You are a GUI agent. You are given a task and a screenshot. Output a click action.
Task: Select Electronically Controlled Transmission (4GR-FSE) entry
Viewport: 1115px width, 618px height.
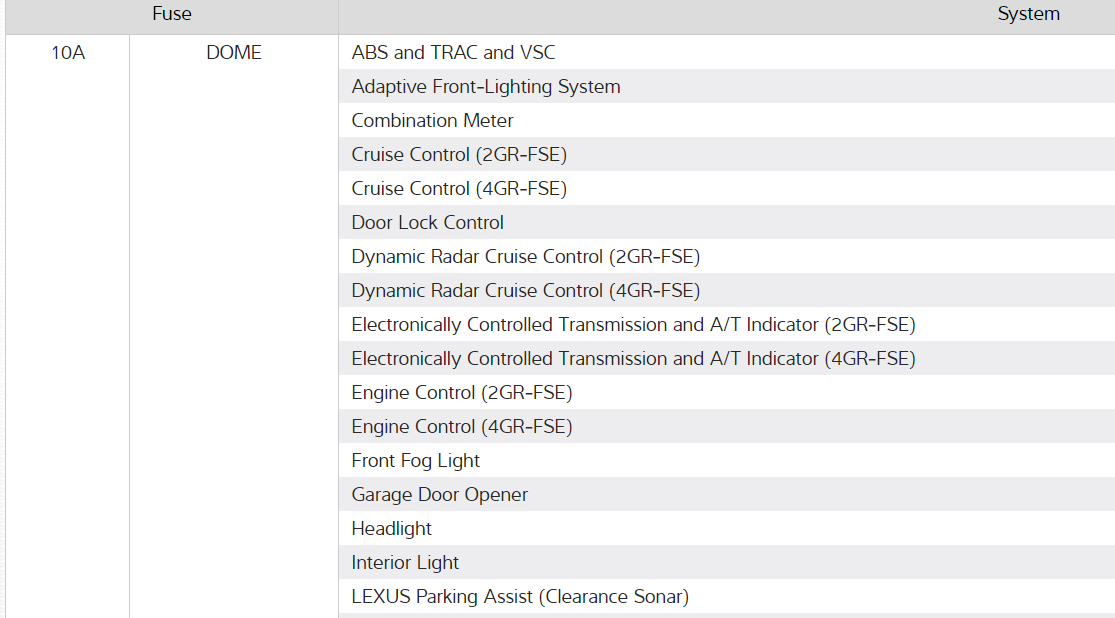coord(633,359)
